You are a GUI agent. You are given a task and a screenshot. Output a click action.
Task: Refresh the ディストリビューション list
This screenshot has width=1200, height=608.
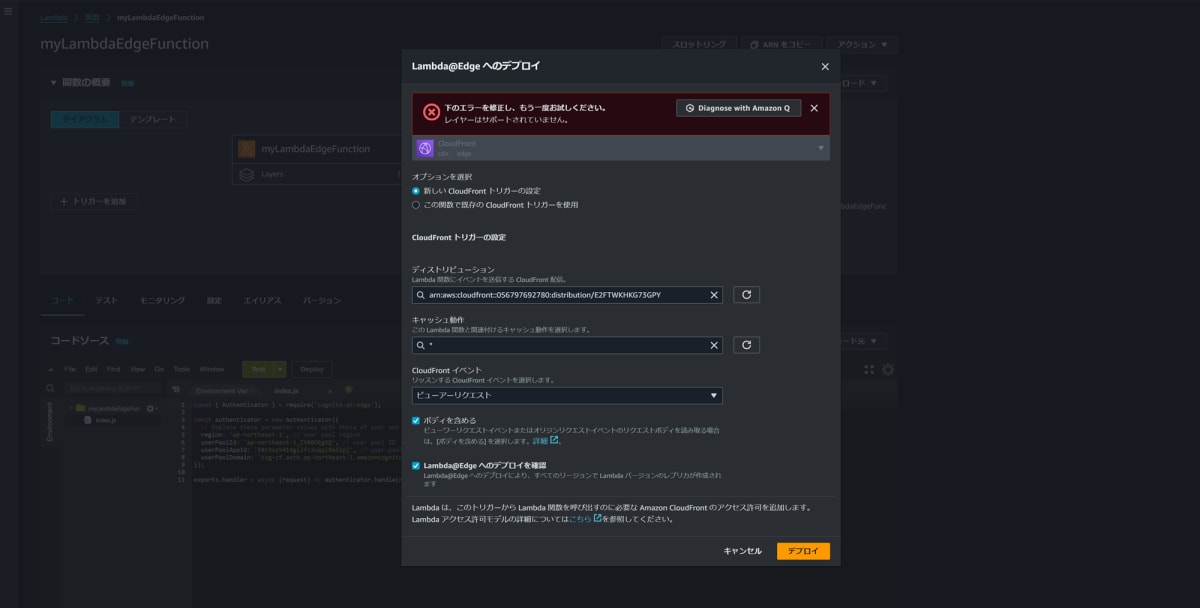tap(746, 295)
